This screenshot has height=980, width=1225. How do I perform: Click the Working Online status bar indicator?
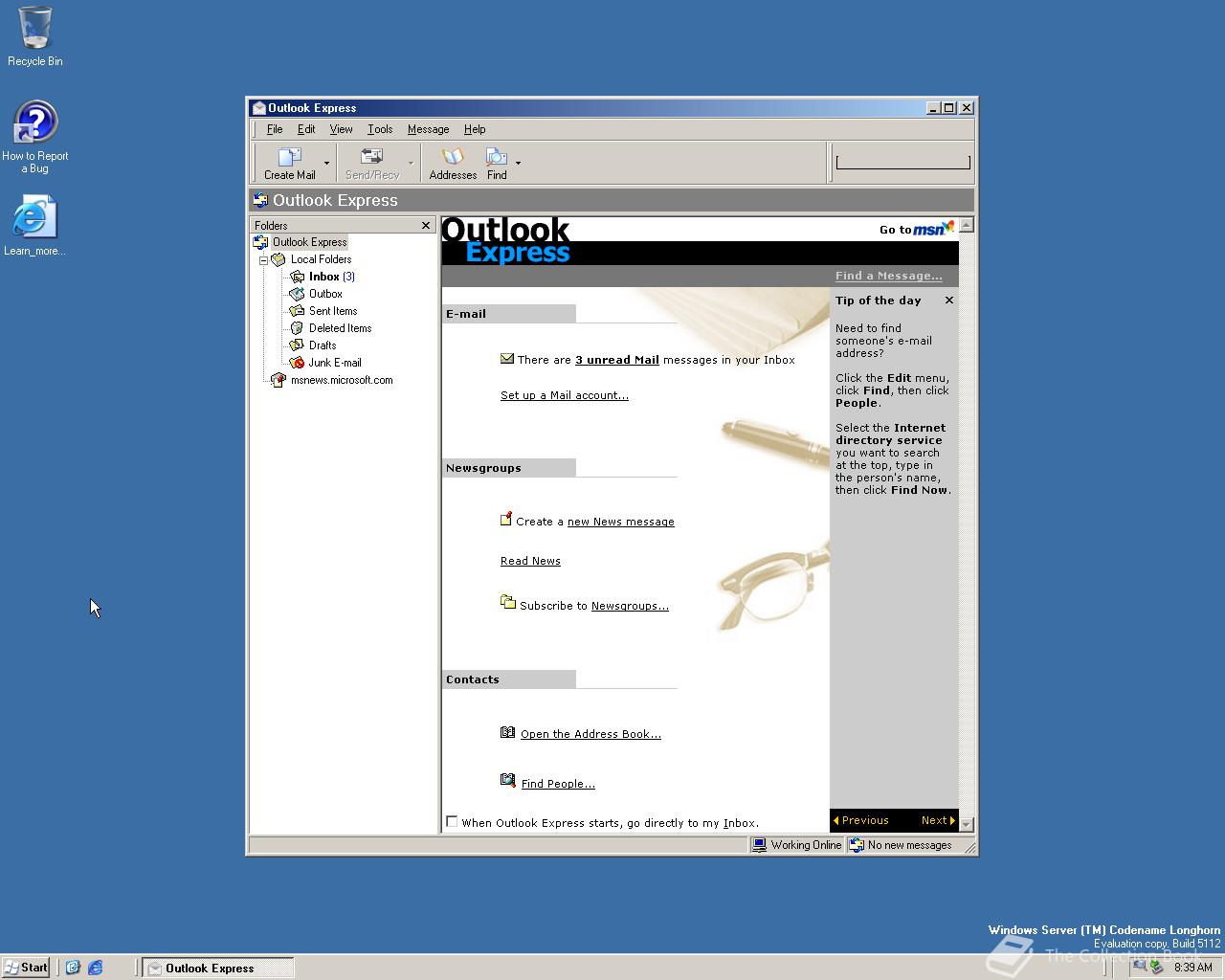pos(796,845)
